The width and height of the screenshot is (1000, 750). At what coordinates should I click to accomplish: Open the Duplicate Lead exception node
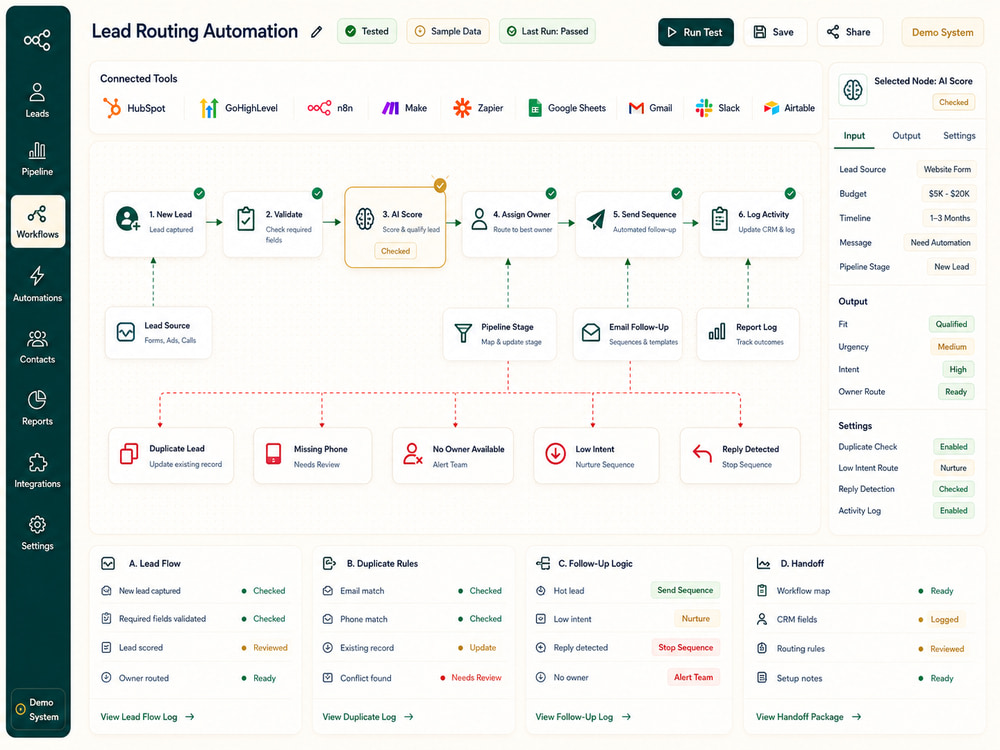click(171, 455)
